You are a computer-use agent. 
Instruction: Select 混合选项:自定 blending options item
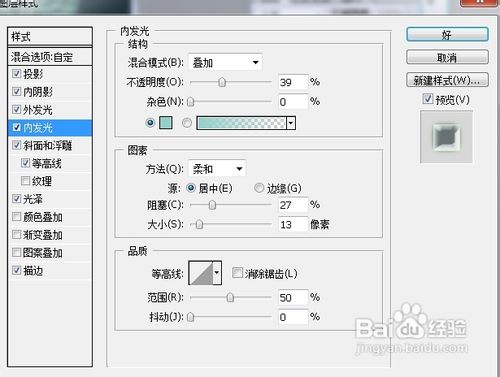pos(50,57)
